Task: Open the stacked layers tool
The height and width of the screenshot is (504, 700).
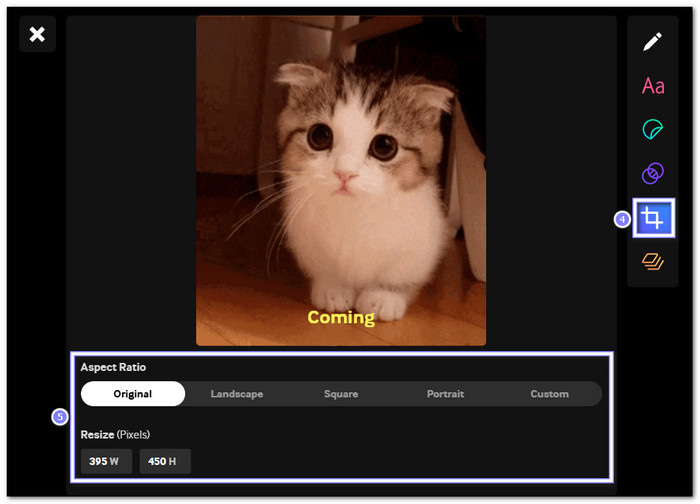Action: coord(653,261)
